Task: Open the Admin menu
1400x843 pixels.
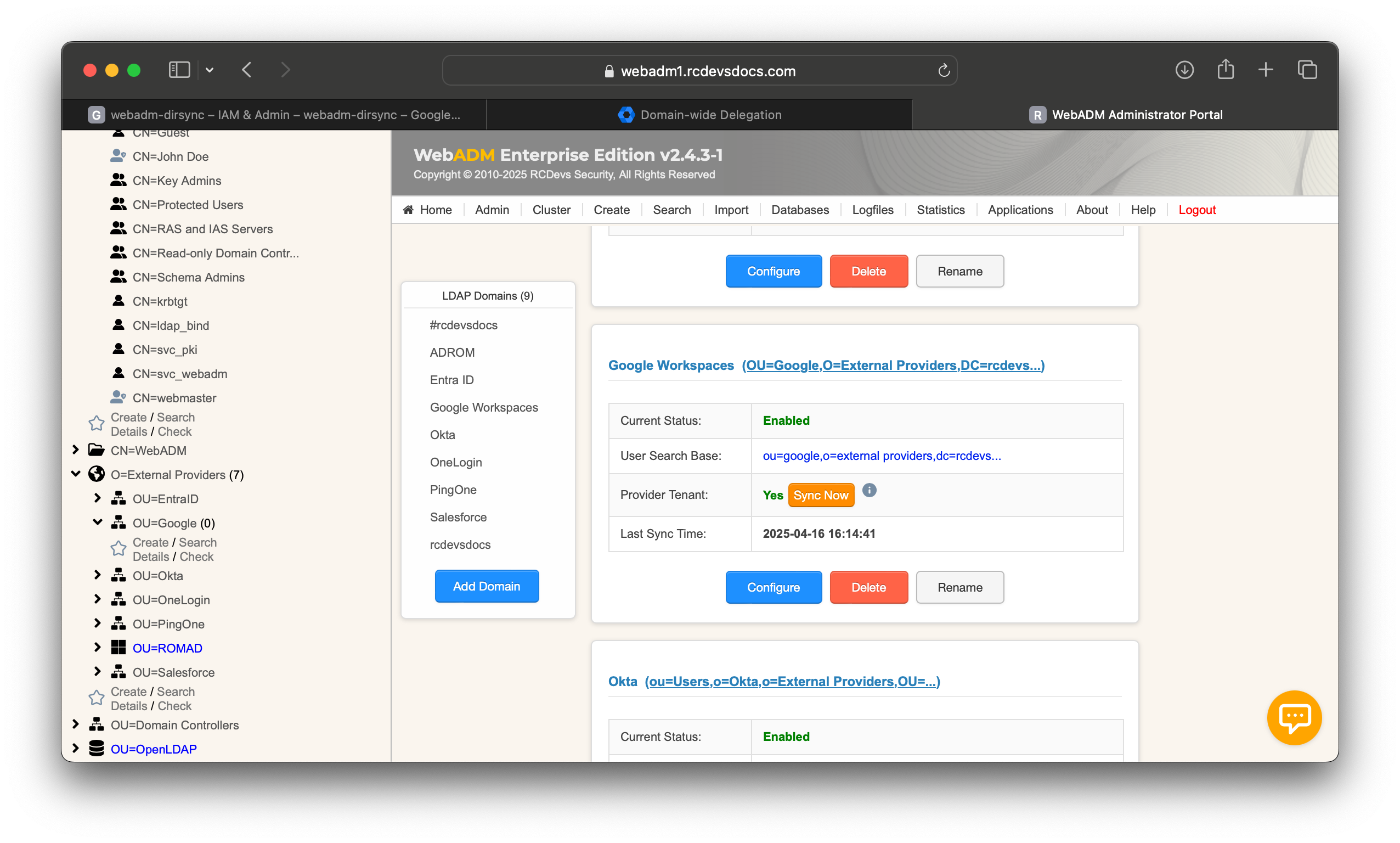Action: [x=492, y=210]
